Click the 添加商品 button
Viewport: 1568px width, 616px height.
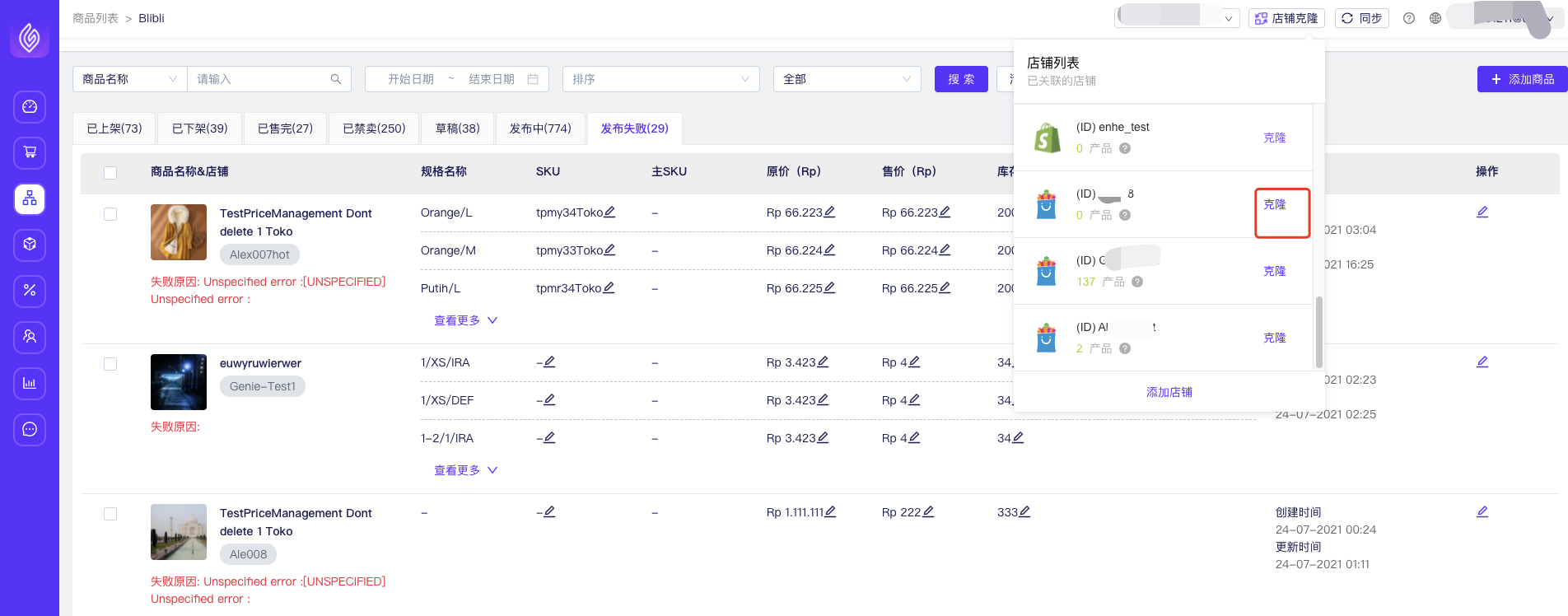coord(1522,79)
